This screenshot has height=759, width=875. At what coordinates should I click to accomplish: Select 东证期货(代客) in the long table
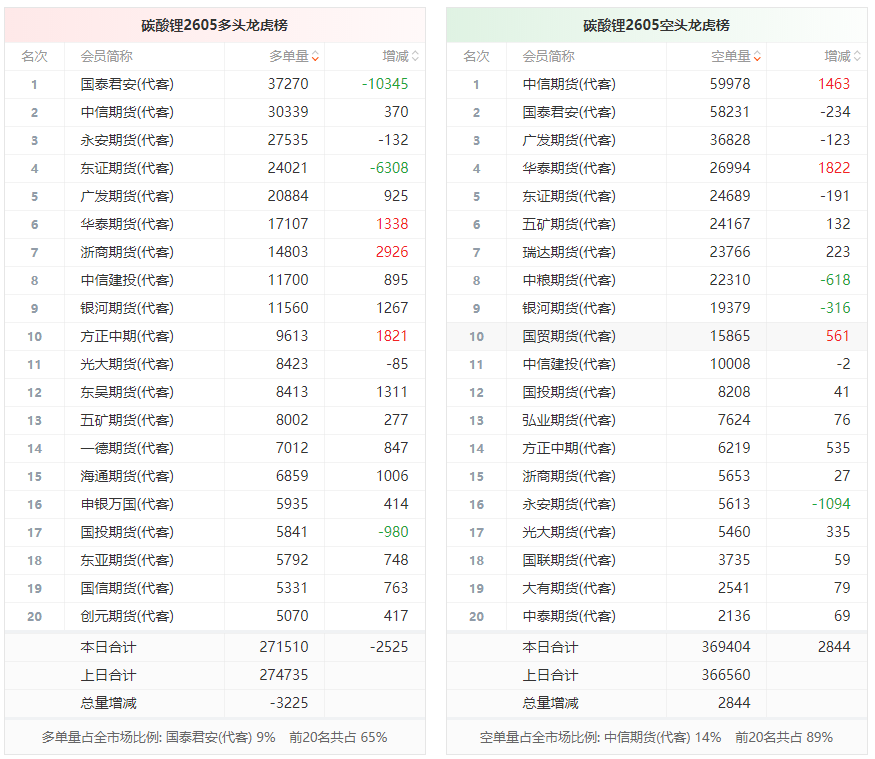(x=127, y=168)
